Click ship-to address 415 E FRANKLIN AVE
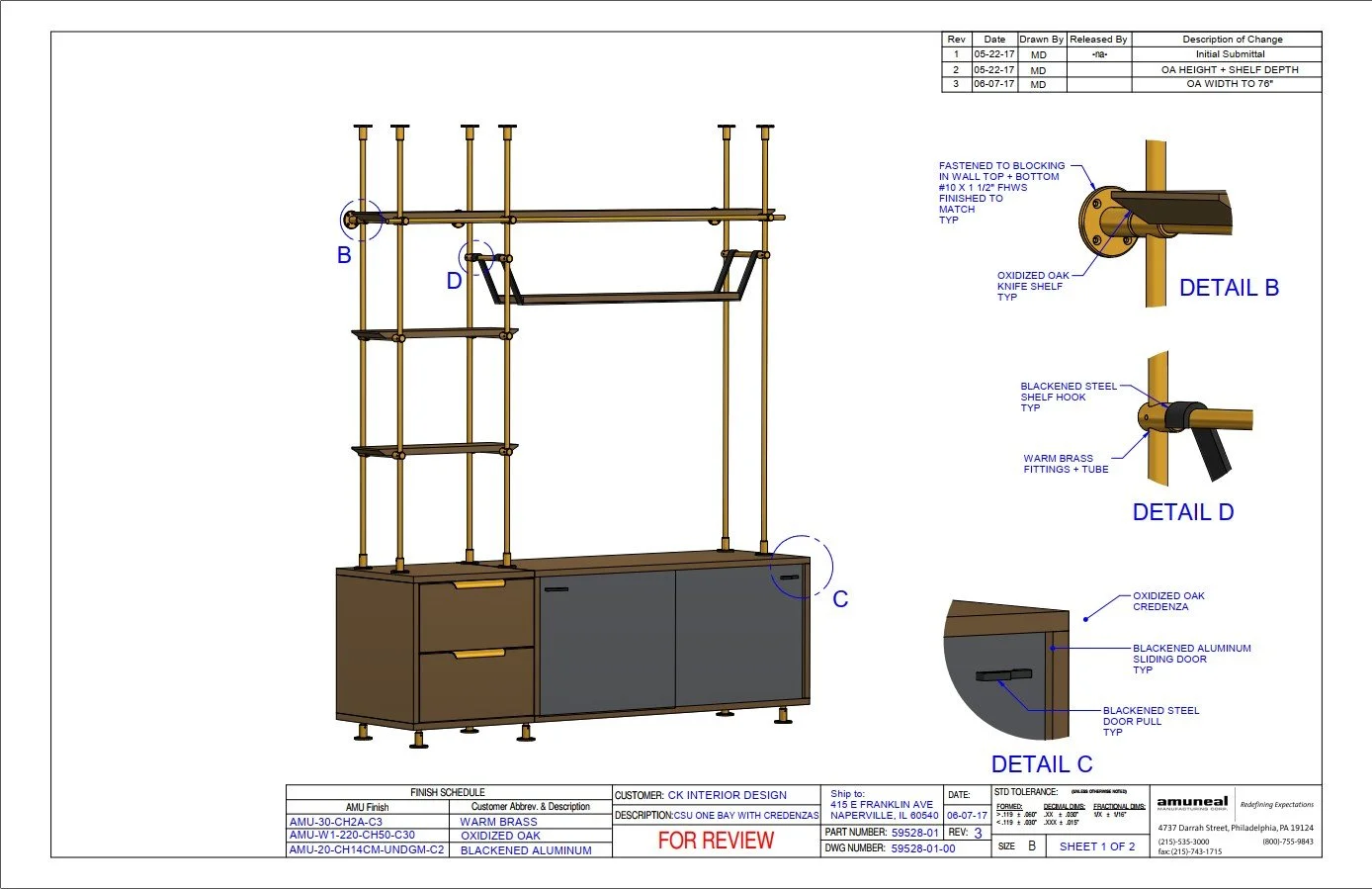Screen dimensions: 1372x889 pyautogui.click(x=882, y=804)
